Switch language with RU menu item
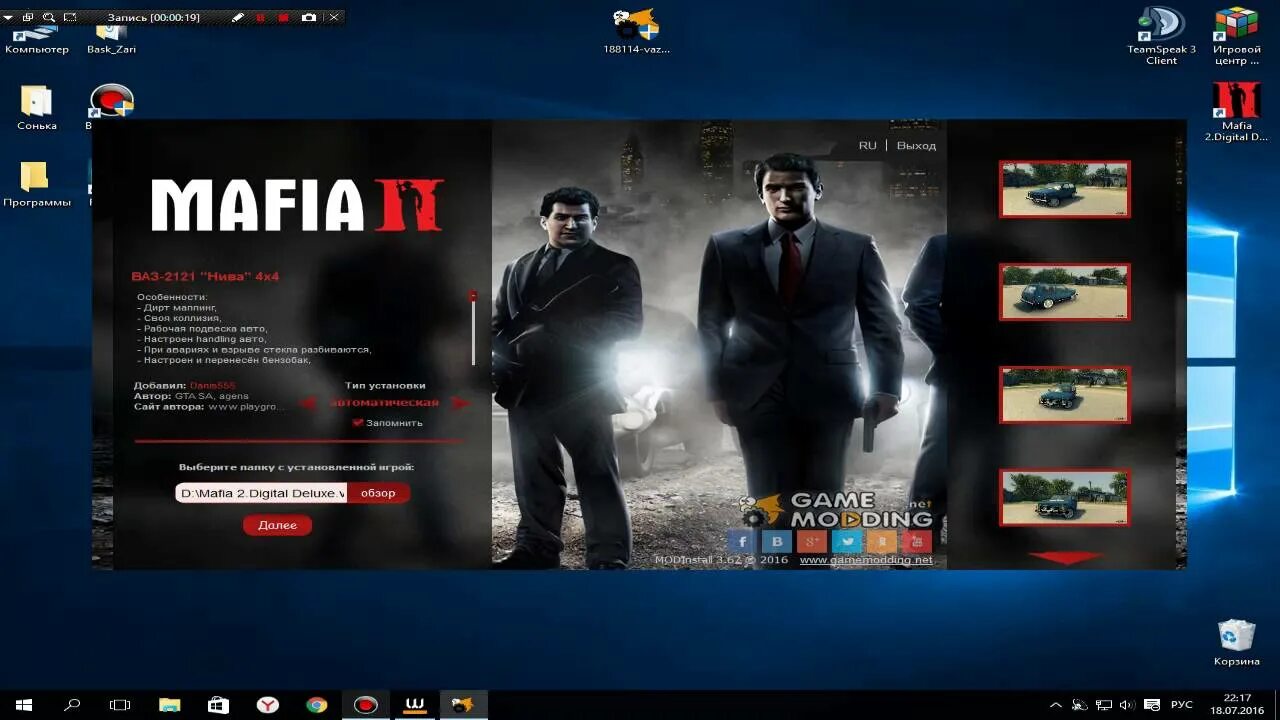1280x720 pixels. [867, 146]
